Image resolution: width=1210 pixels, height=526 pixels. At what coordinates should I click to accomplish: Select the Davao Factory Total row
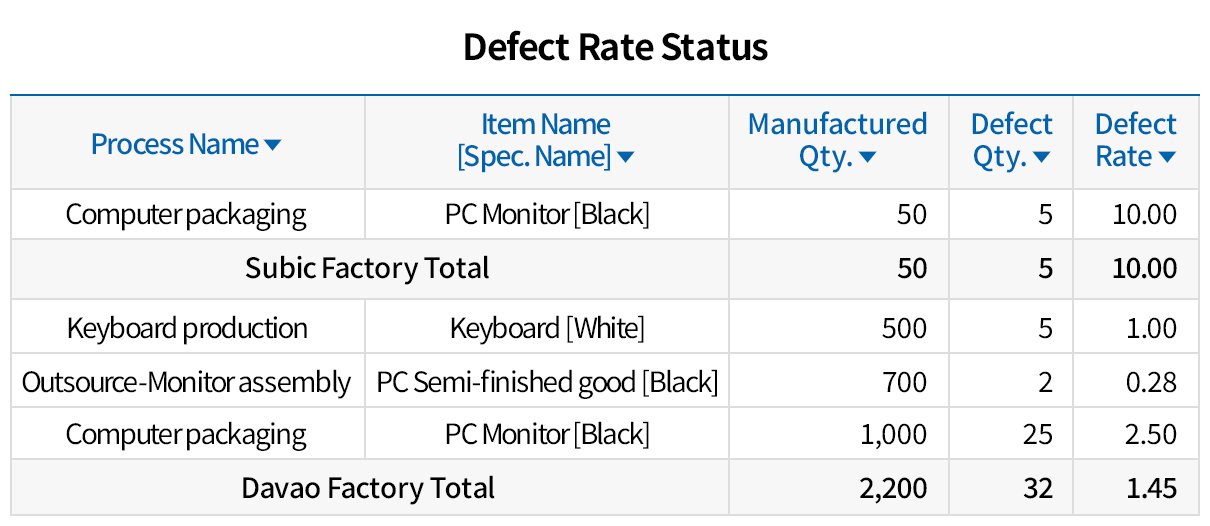coord(368,488)
